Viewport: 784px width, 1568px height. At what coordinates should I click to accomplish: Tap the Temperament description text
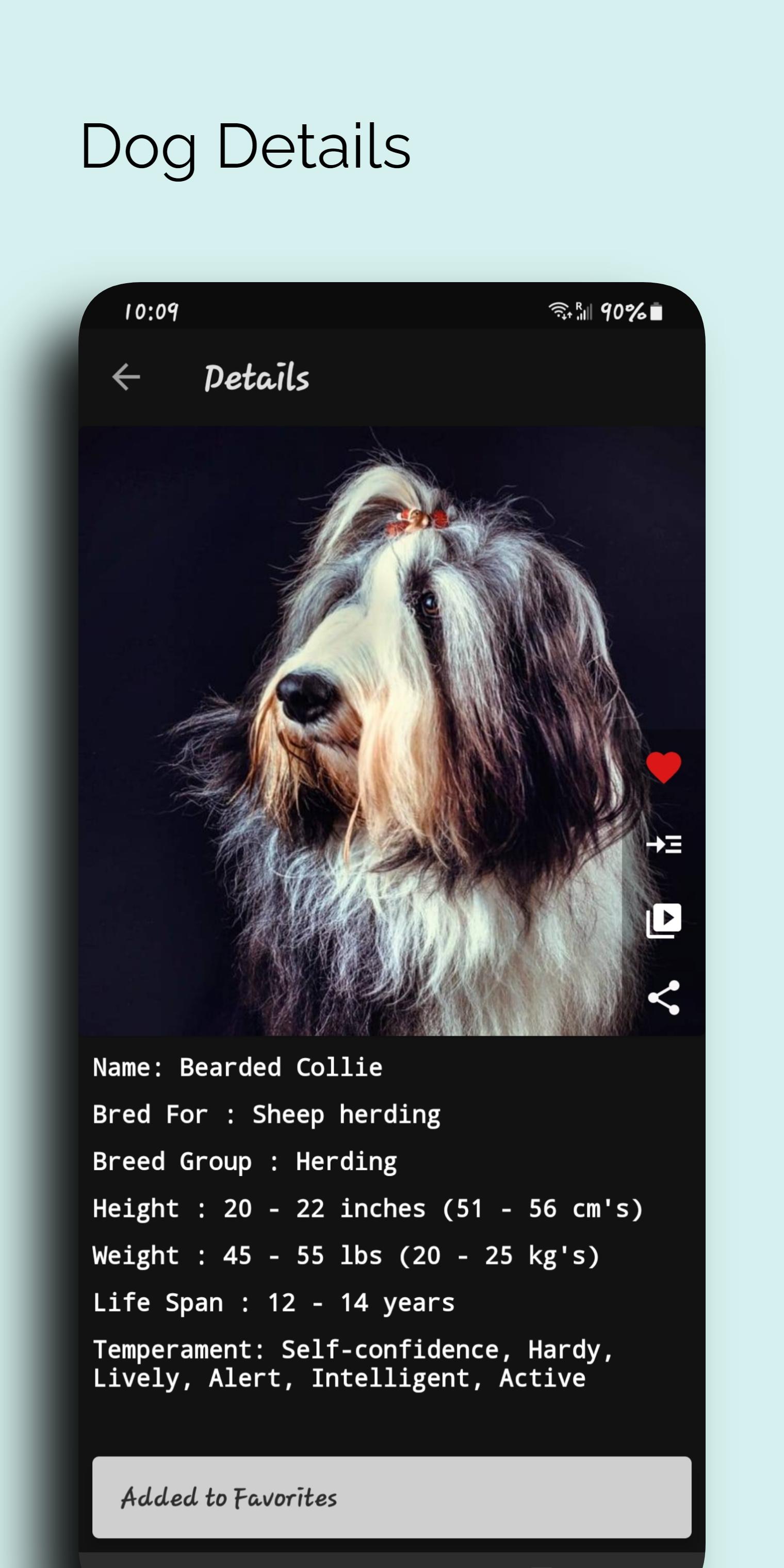[x=353, y=1364]
